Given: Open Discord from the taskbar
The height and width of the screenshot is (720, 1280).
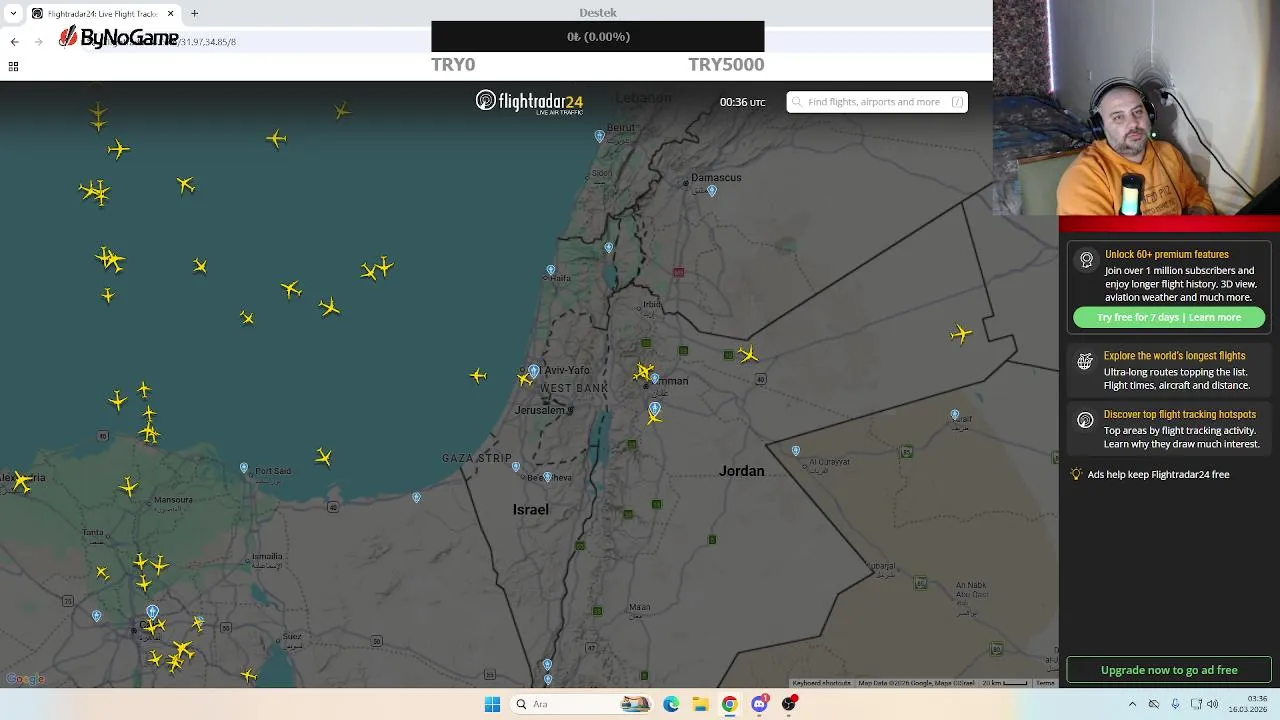Looking at the screenshot, I should pos(759,704).
